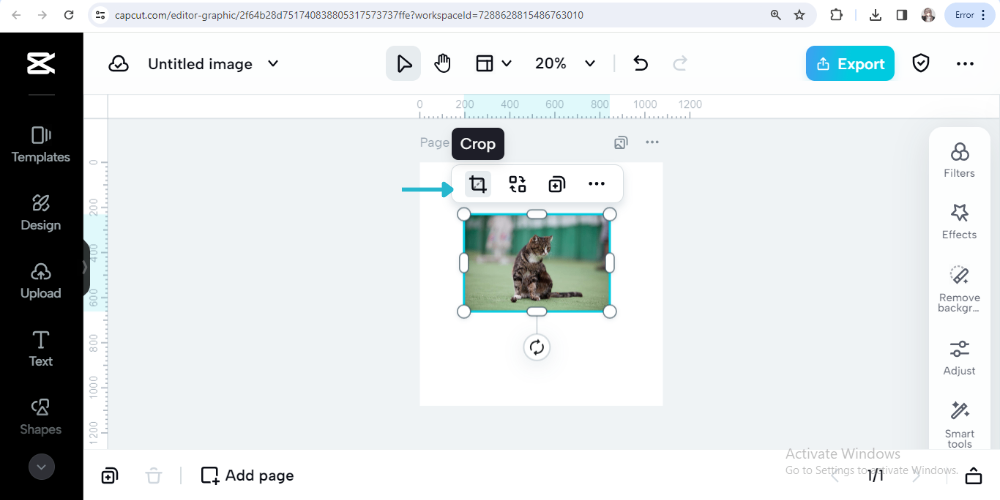Viewport: 1000px width, 500px height.
Task: Open the Adjust panel
Action: [959, 357]
